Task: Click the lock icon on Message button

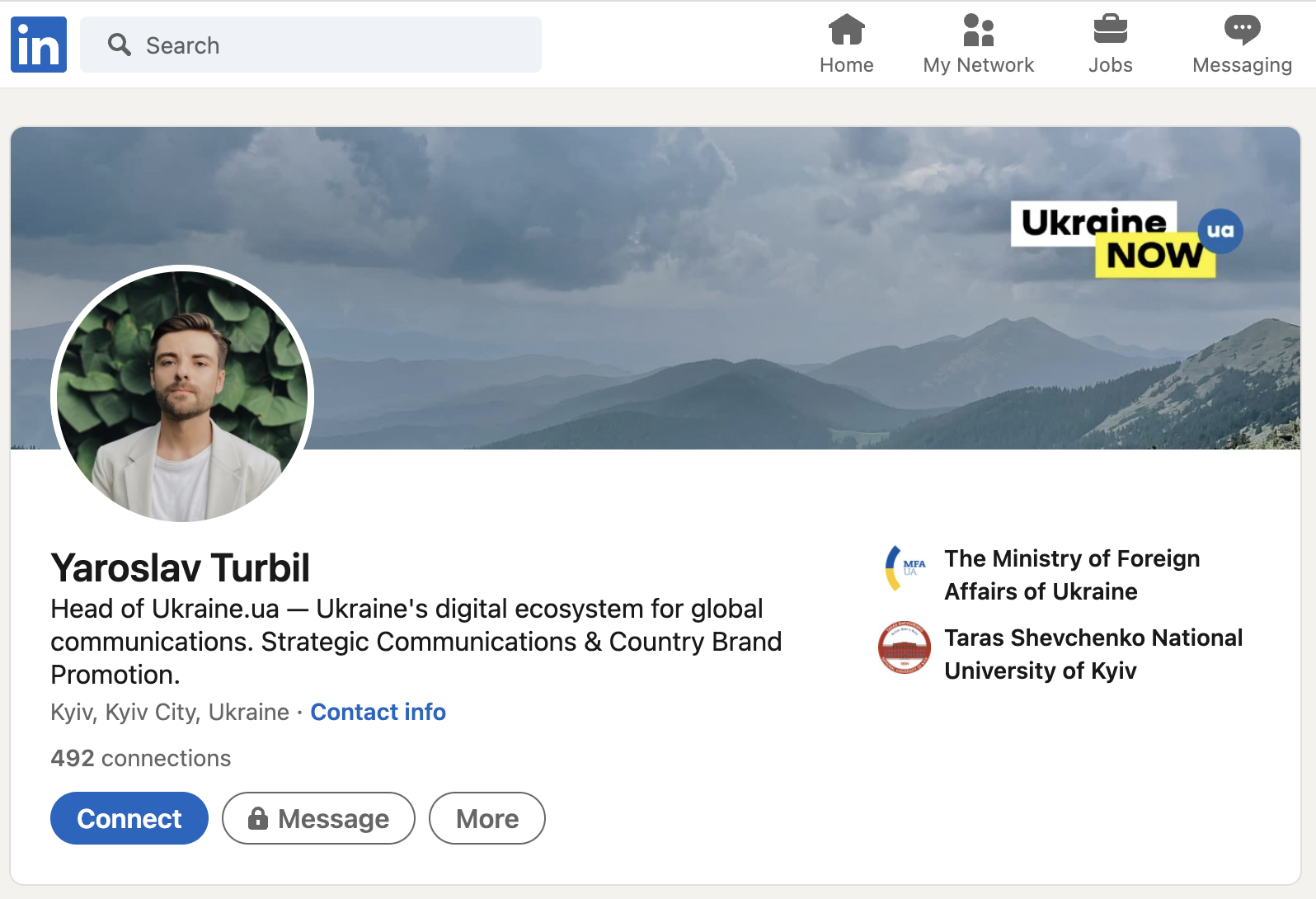Action: [258, 818]
